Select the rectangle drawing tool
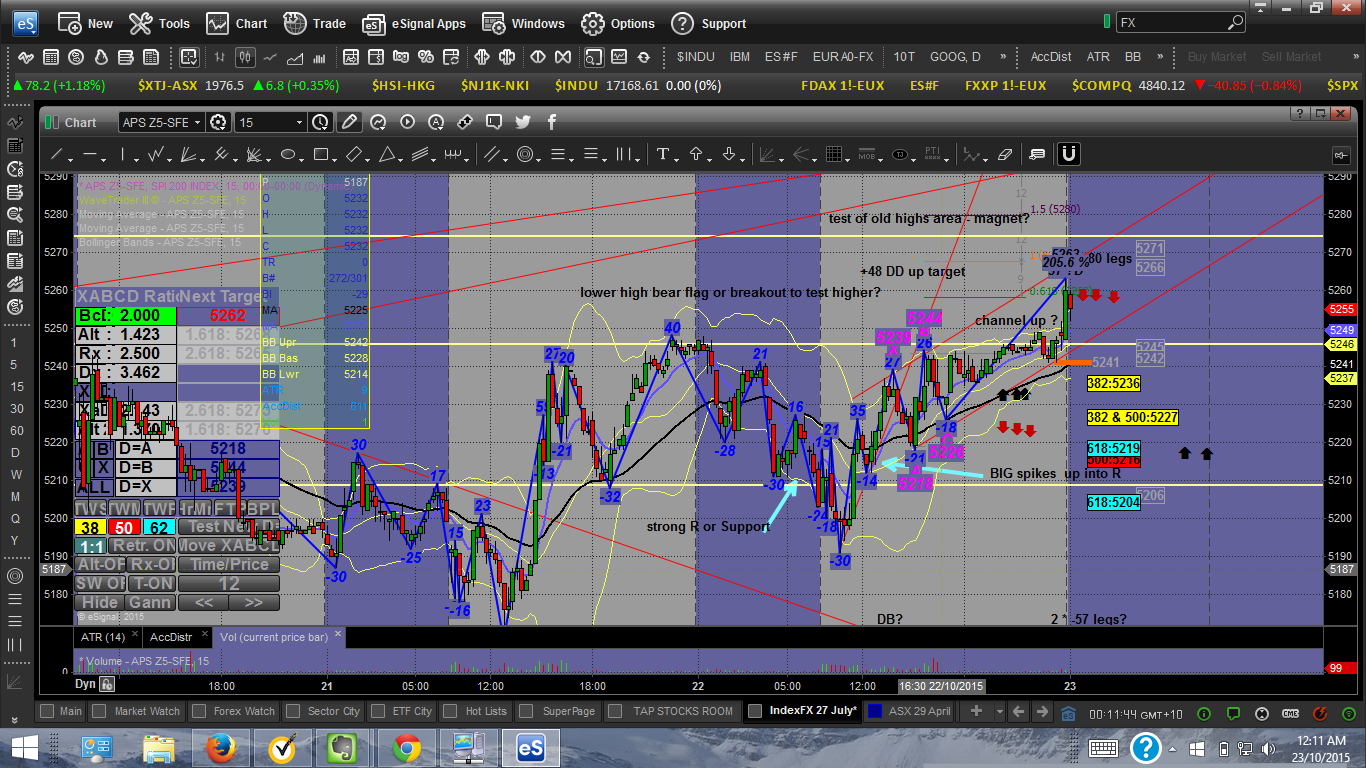 pyautogui.click(x=320, y=155)
